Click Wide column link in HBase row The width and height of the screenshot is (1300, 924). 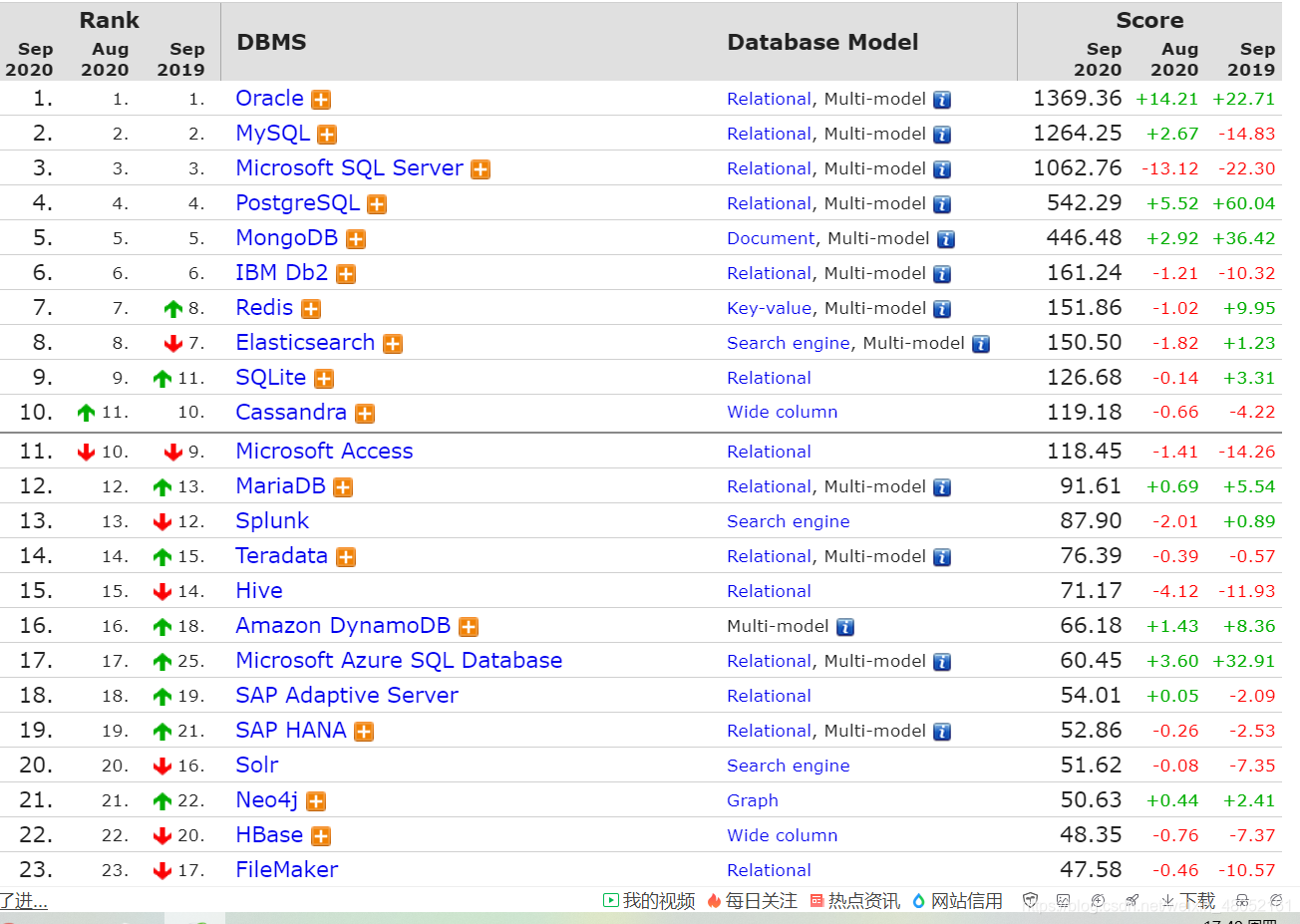[783, 835]
